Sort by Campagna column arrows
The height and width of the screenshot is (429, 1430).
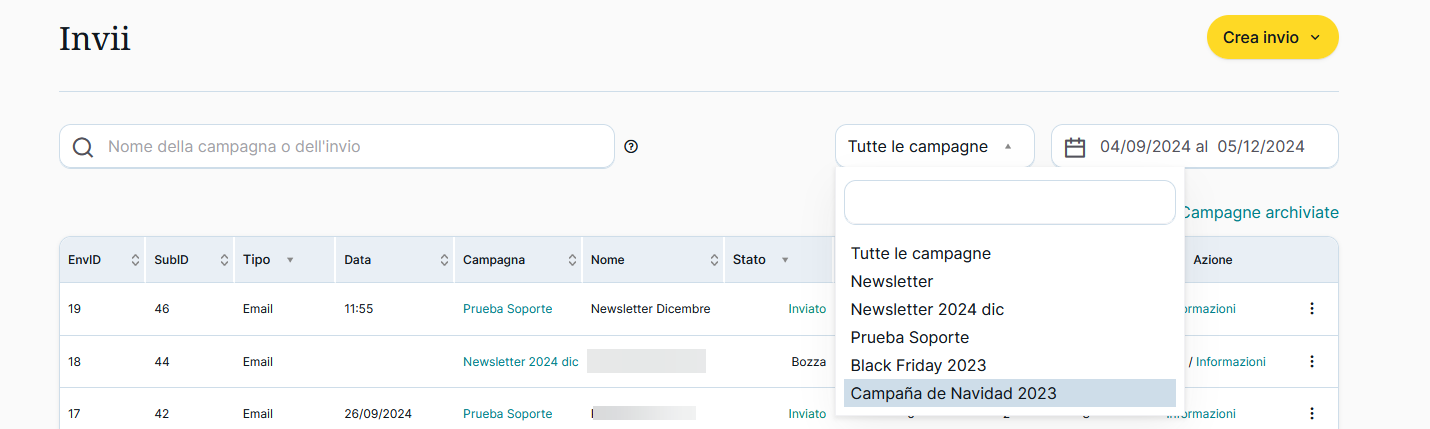click(x=572, y=260)
